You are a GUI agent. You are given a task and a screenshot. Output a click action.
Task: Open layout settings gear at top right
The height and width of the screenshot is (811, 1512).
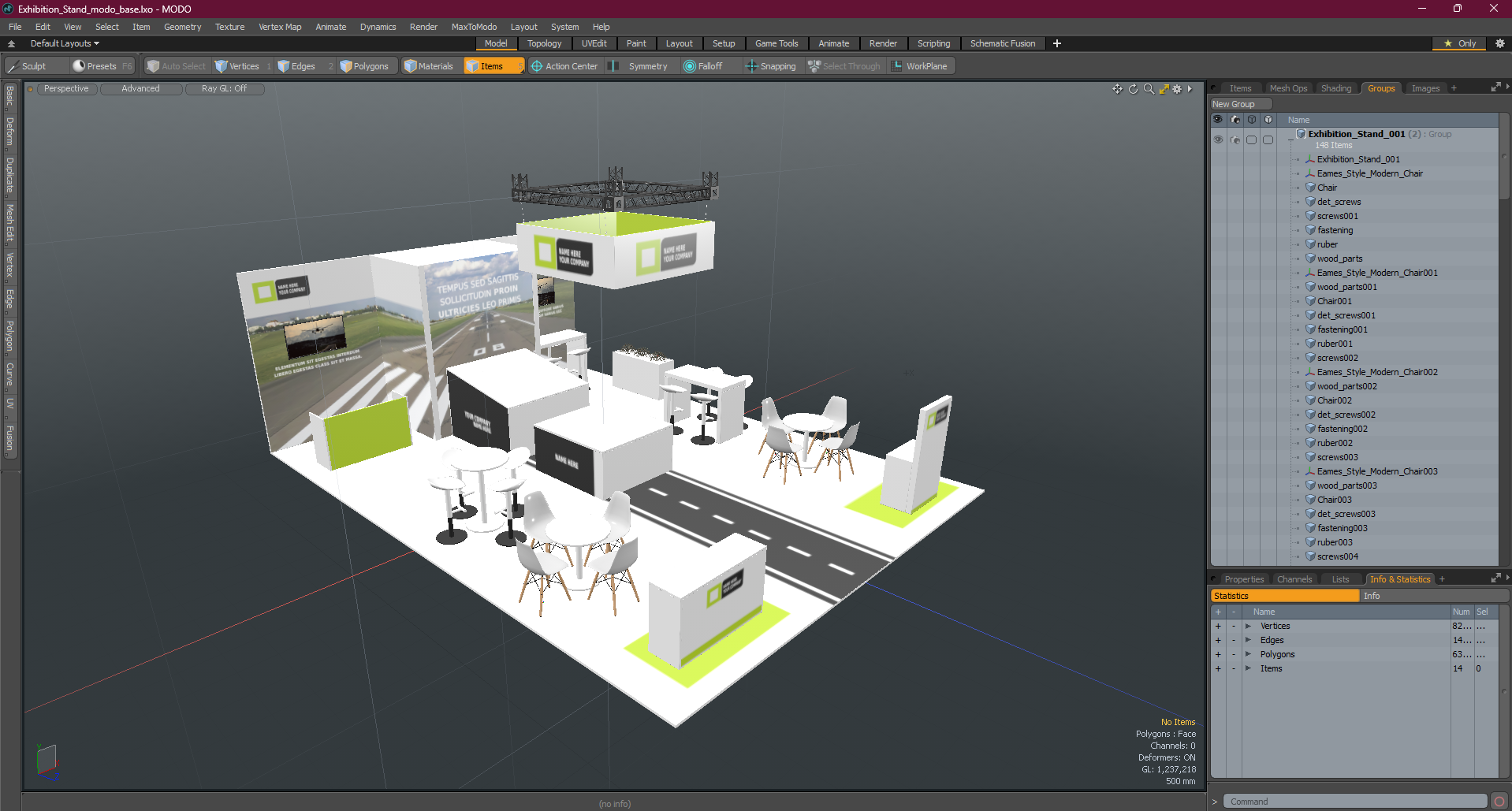(1499, 43)
